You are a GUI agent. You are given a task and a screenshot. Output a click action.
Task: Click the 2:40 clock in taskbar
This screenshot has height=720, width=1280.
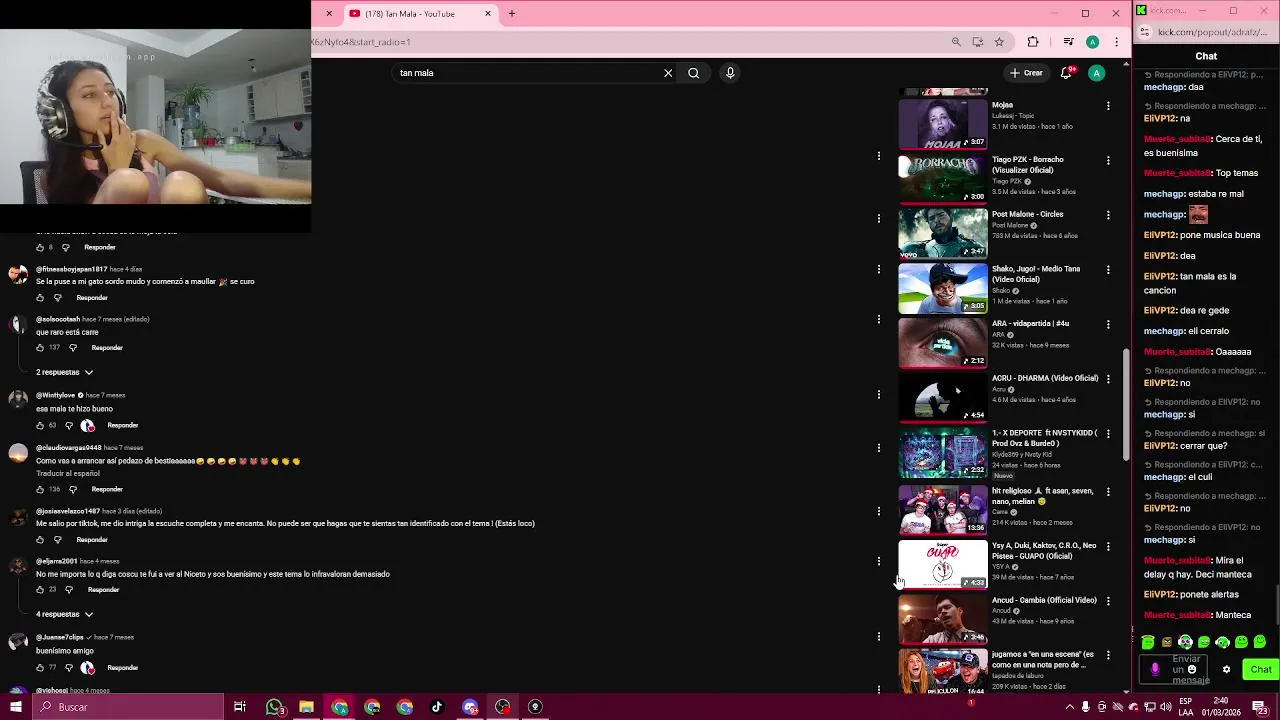point(1222,701)
